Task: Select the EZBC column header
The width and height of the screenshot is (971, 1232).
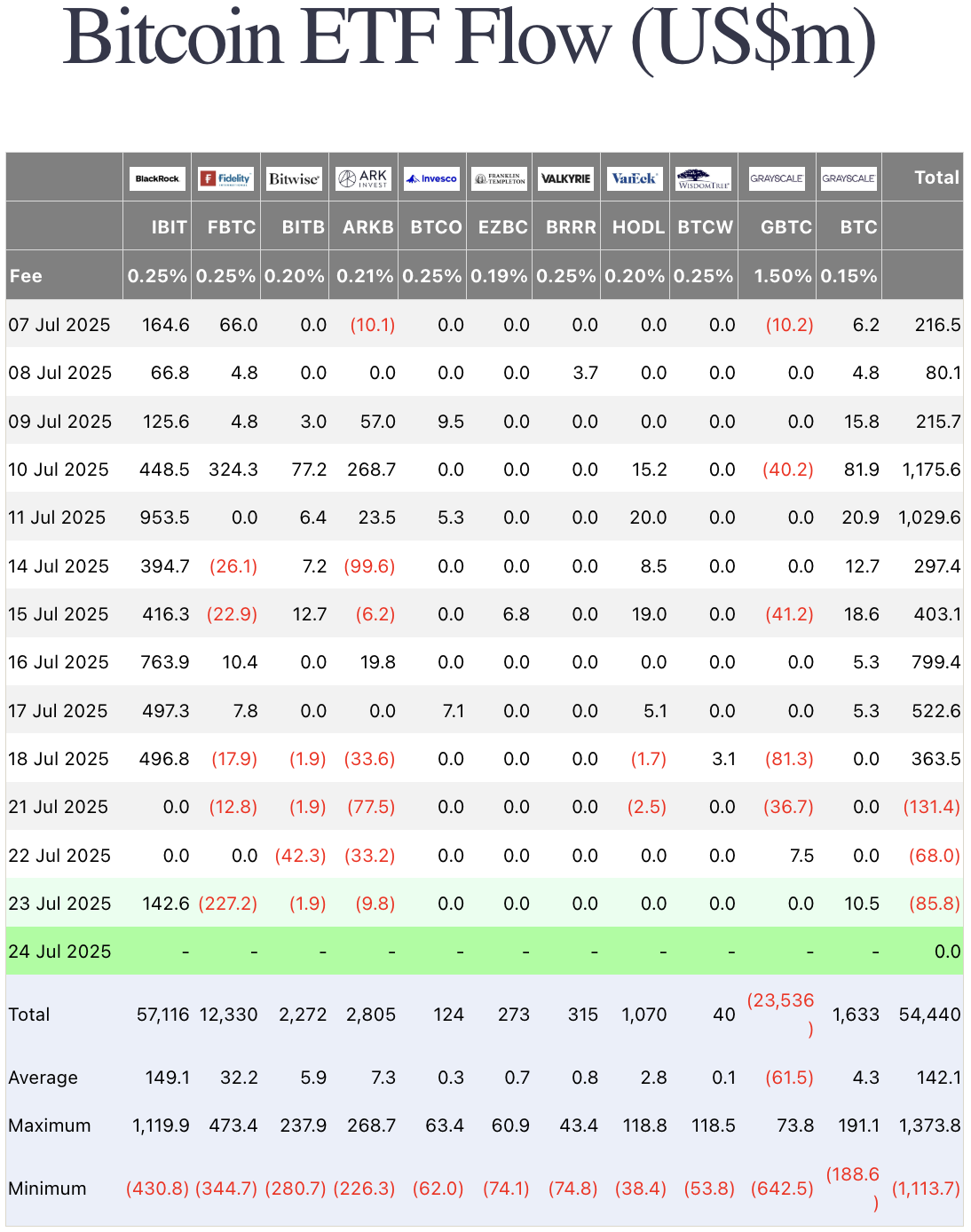Action: click(503, 227)
